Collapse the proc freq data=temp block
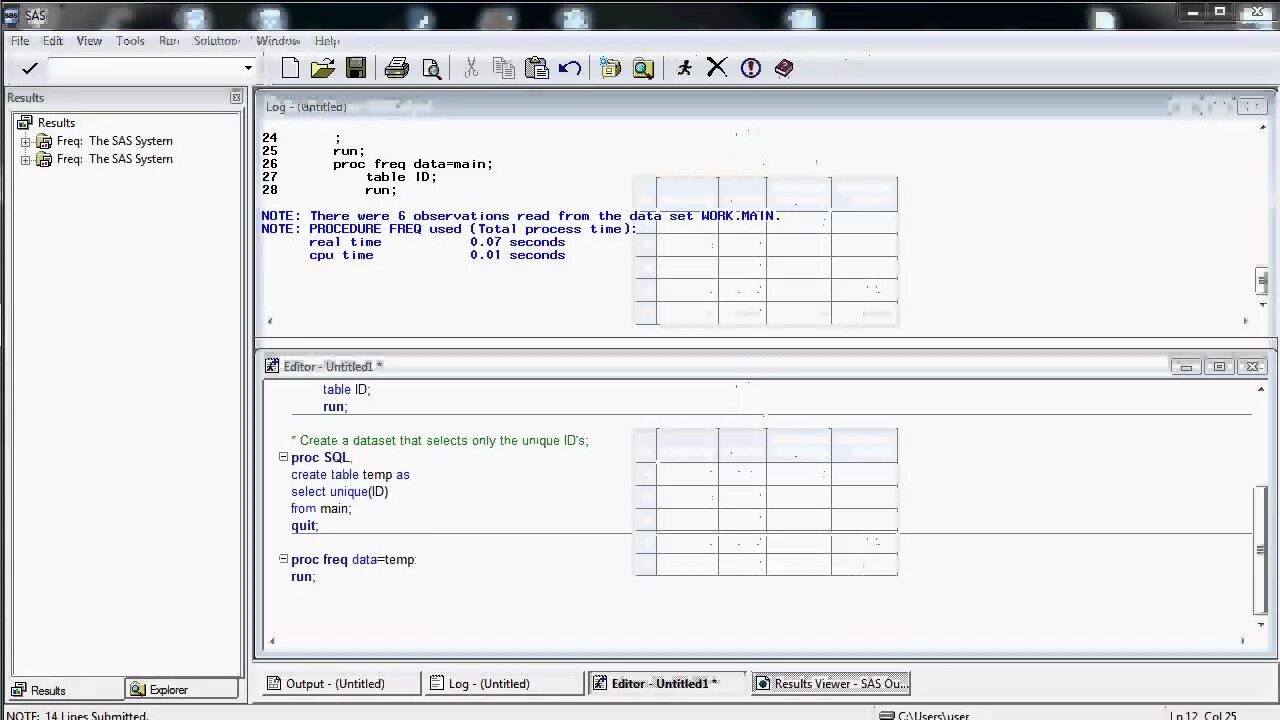Viewport: 1280px width, 720px height. [283, 559]
